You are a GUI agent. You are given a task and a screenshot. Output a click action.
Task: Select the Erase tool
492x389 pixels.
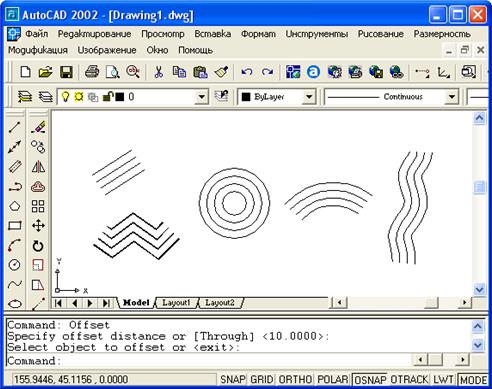coord(38,127)
